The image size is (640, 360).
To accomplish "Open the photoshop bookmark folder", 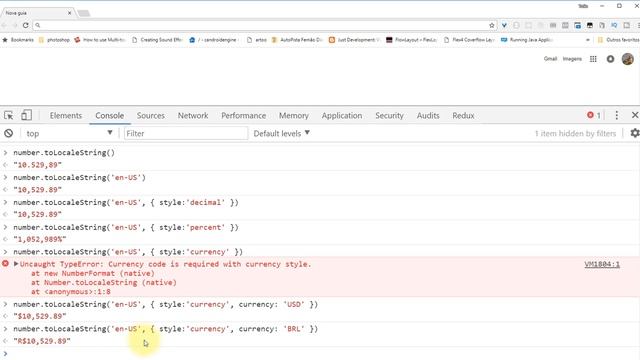I will [x=54, y=40].
